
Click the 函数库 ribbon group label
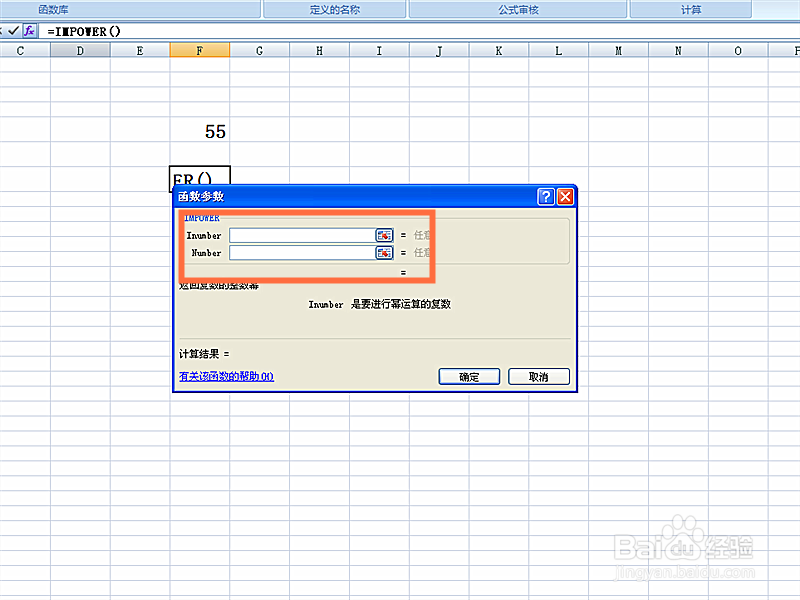pos(54,10)
